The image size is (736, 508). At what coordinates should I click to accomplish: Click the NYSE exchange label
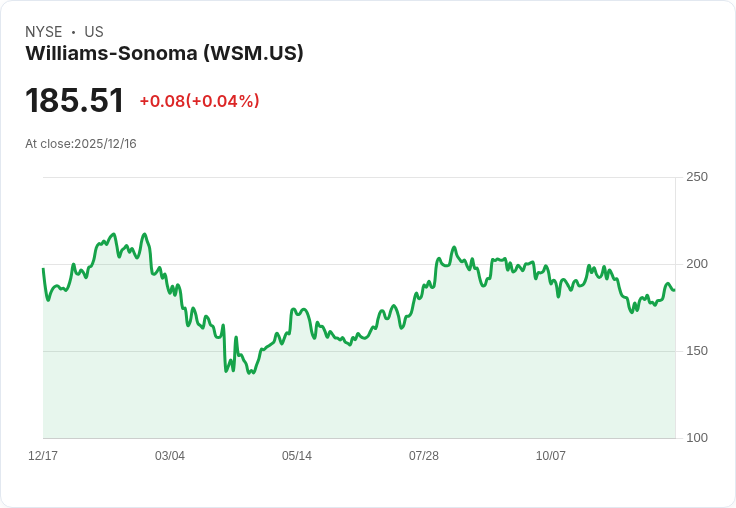pos(44,32)
